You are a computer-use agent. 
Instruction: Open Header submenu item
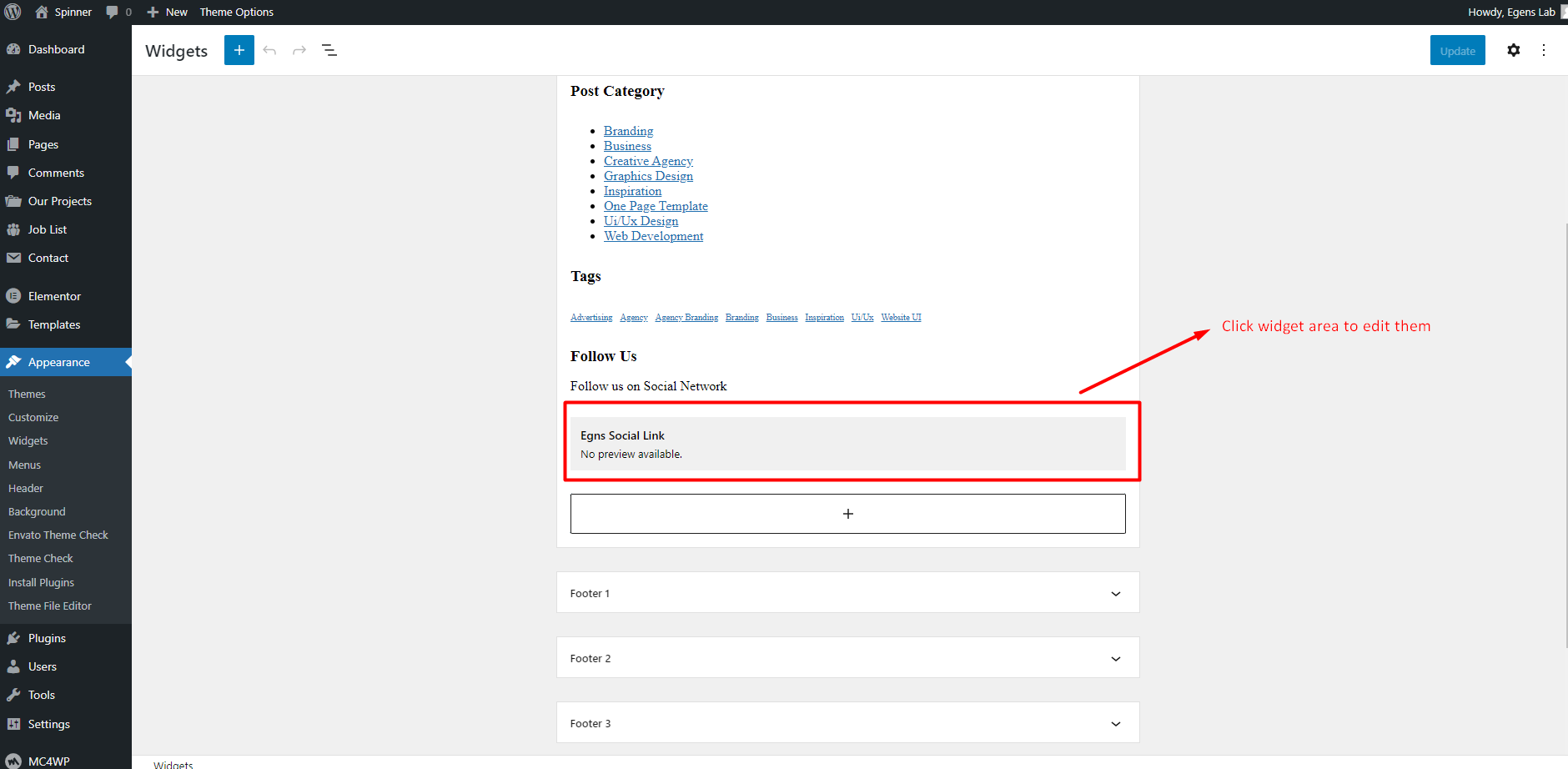26,488
